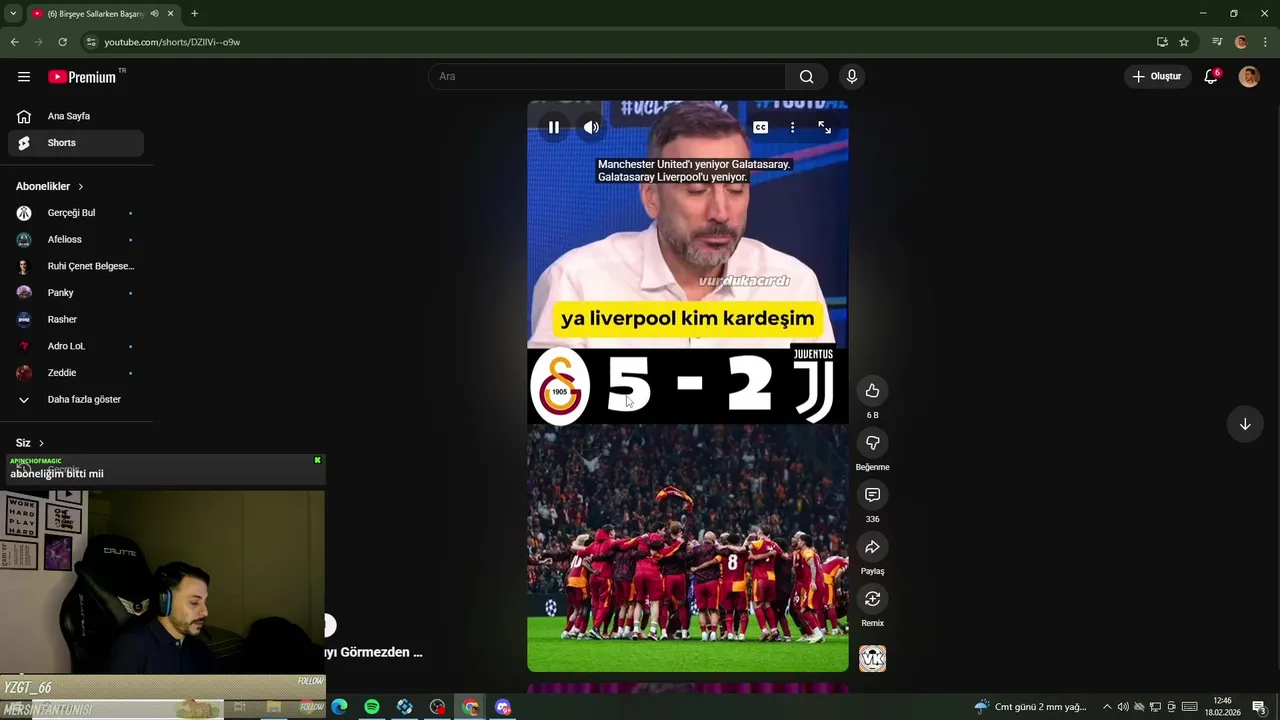Expand the Abonelikler section
This screenshot has width=1280, height=720.
[50, 186]
